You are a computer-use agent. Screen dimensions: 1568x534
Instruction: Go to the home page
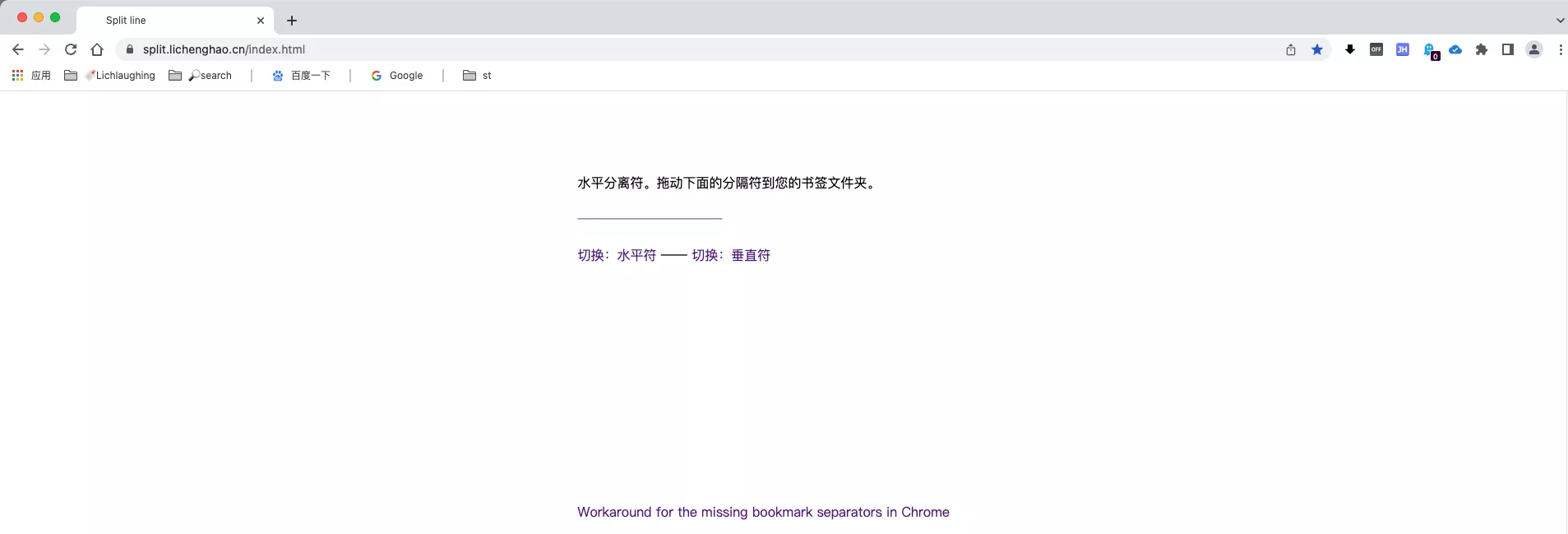(97, 49)
